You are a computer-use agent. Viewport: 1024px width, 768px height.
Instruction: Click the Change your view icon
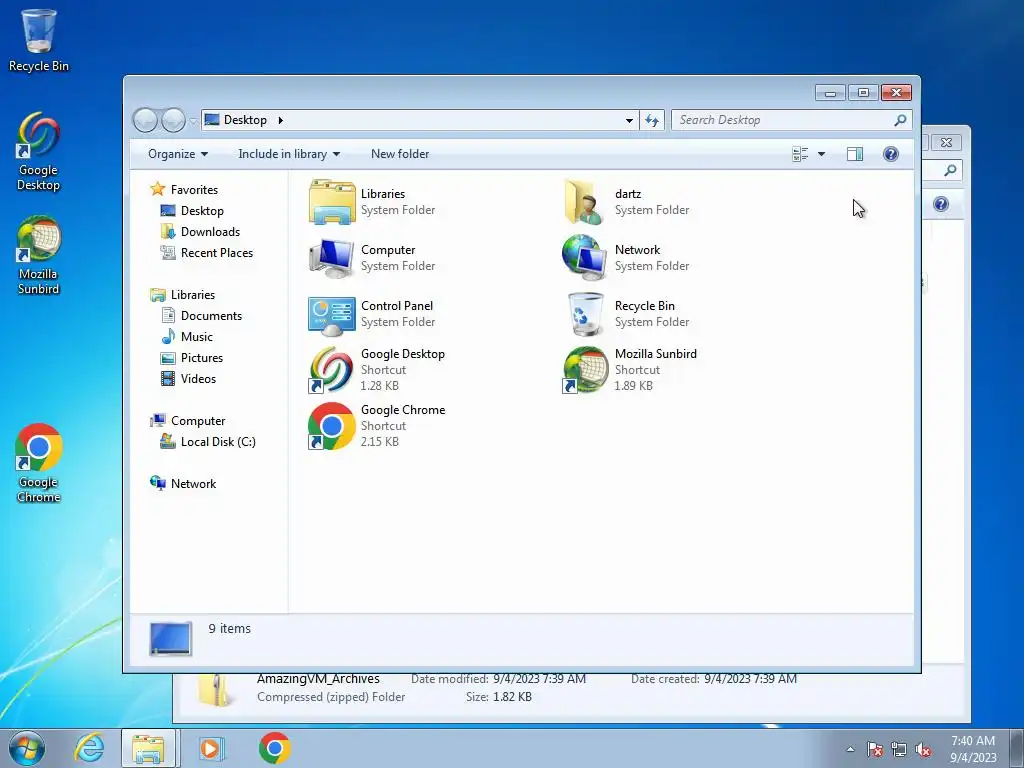800,154
